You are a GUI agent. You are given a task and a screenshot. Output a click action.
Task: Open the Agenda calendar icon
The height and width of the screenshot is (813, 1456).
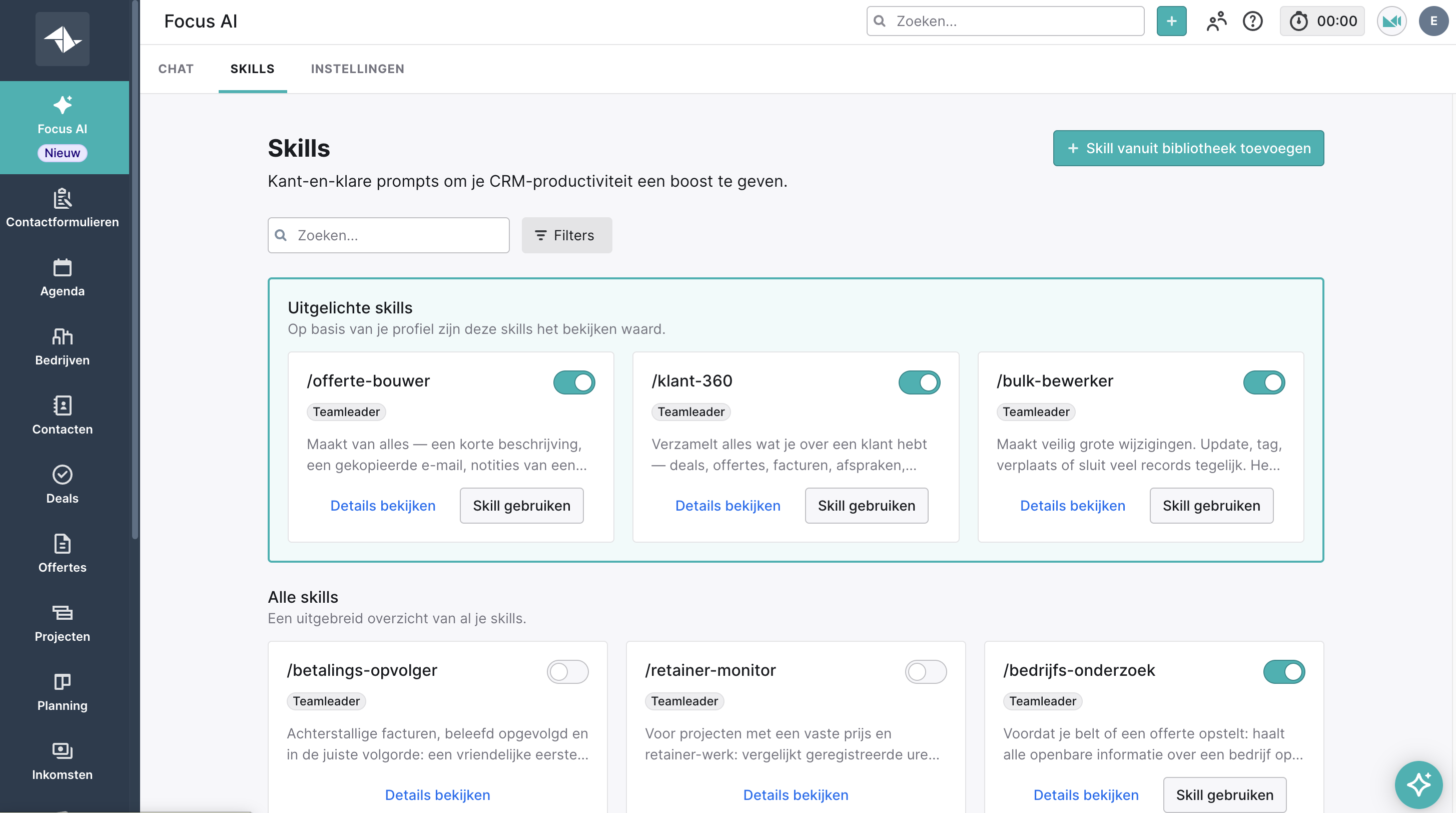[62, 268]
